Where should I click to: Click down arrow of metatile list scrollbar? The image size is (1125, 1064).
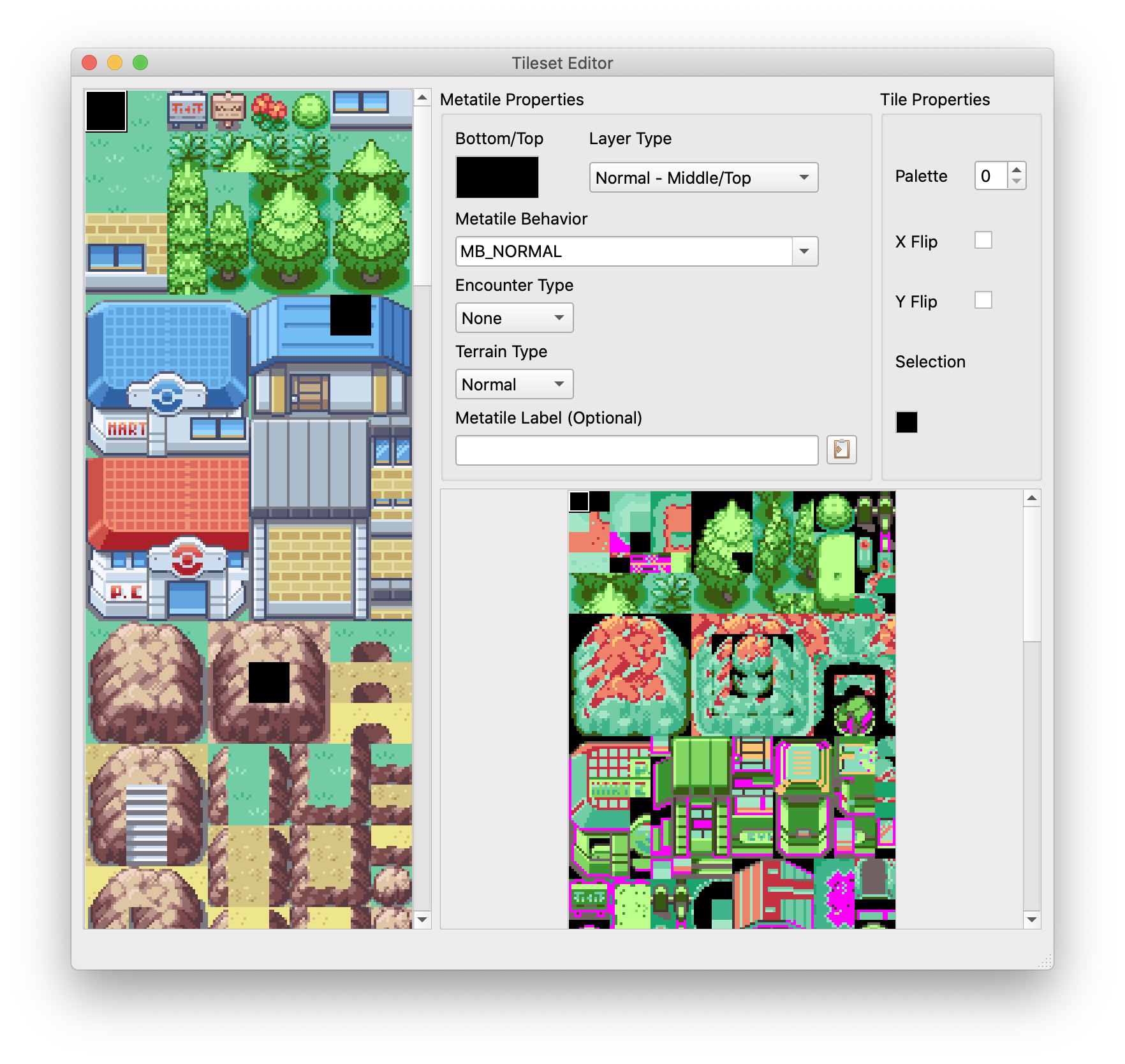tap(422, 919)
